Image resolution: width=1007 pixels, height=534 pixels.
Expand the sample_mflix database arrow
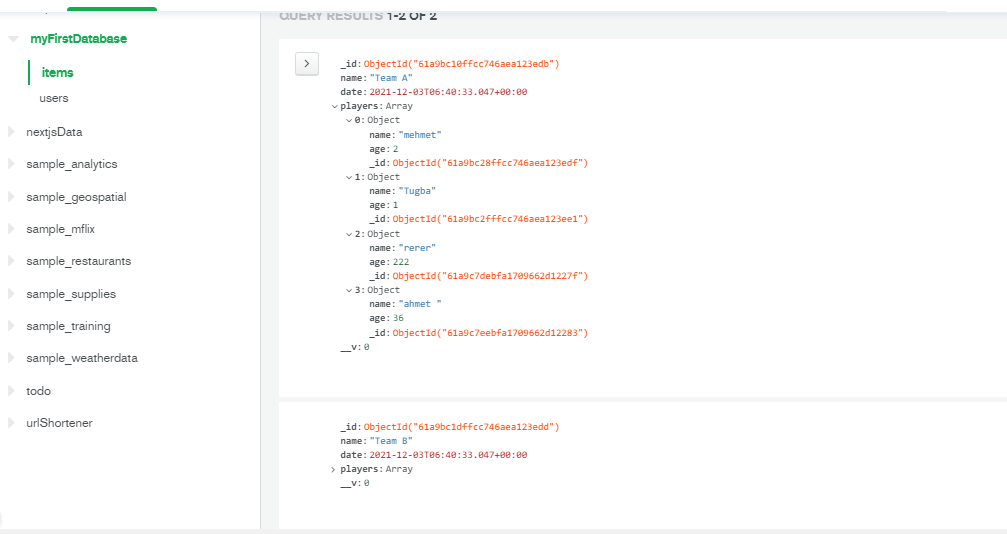pos(11,229)
